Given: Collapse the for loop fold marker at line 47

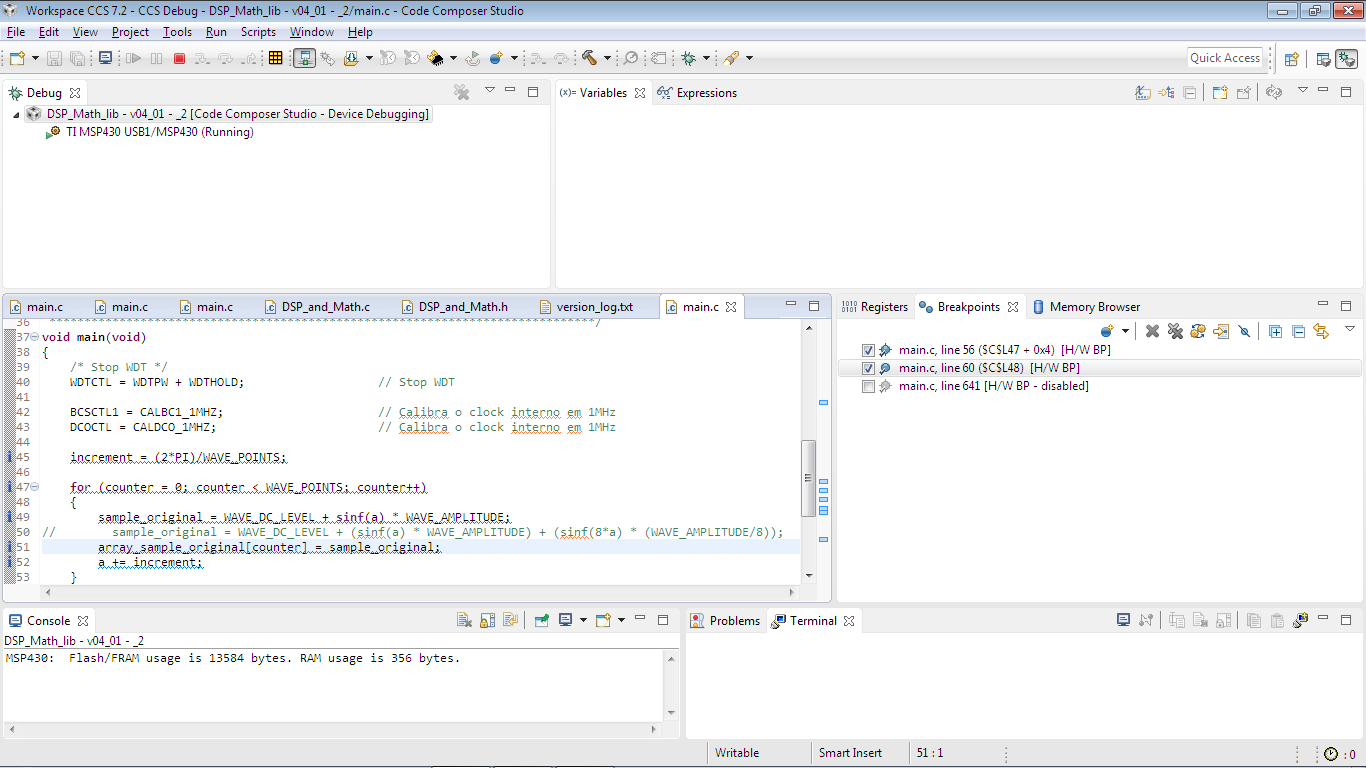Looking at the screenshot, I should coord(35,487).
